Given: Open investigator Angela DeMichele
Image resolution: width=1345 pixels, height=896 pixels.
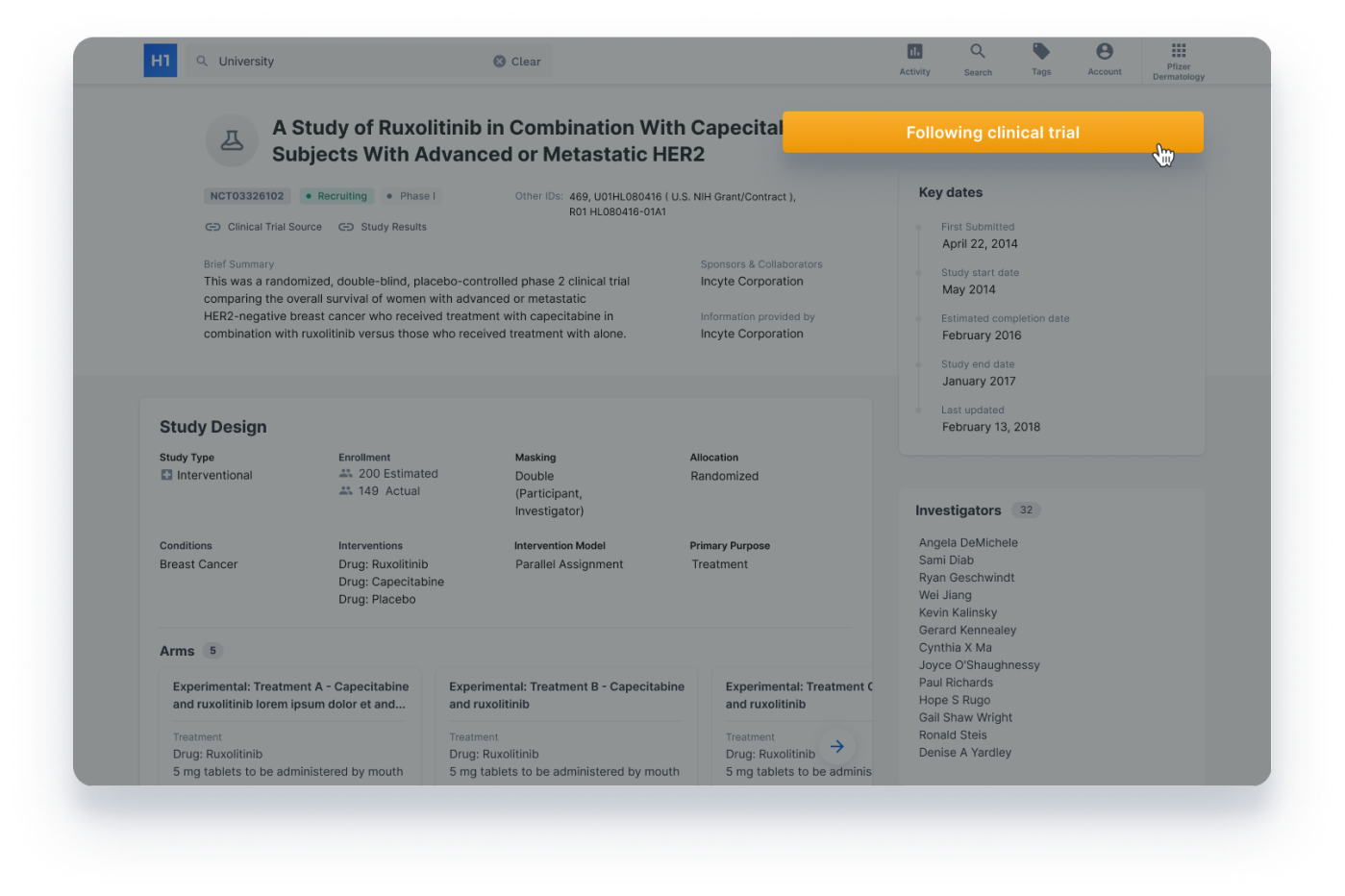Looking at the screenshot, I should (x=968, y=543).
